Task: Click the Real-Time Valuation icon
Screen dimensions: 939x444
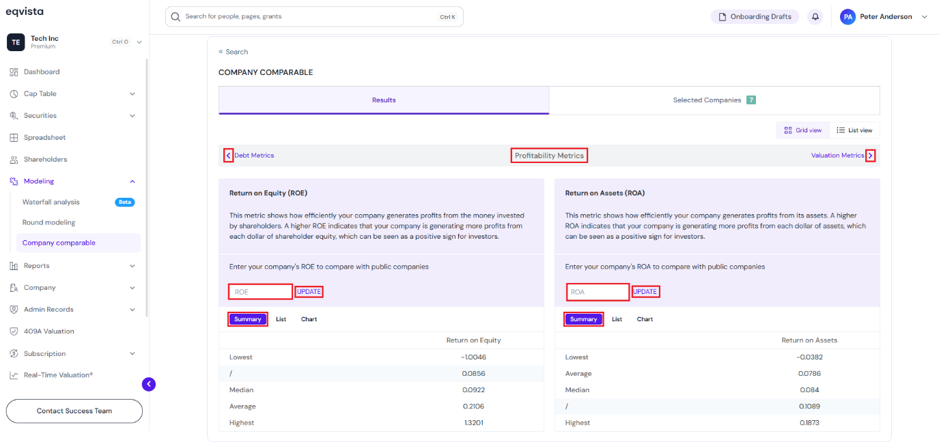Action: (14, 375)
